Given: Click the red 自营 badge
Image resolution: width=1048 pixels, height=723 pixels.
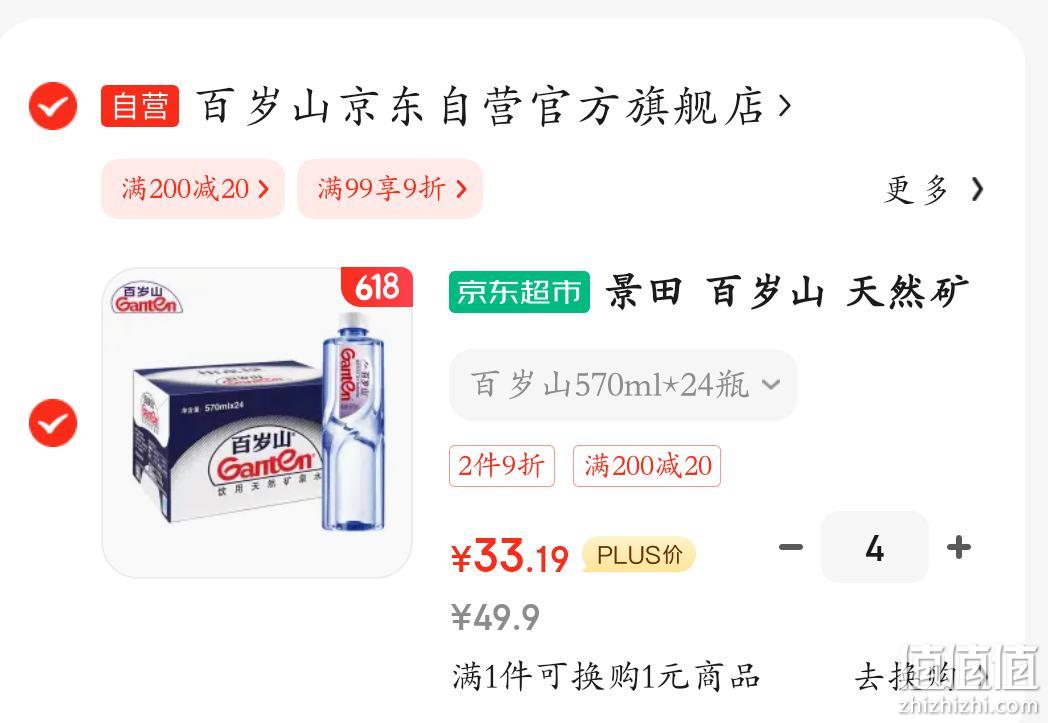Looking at the screenshot, I should coord(140,106).
